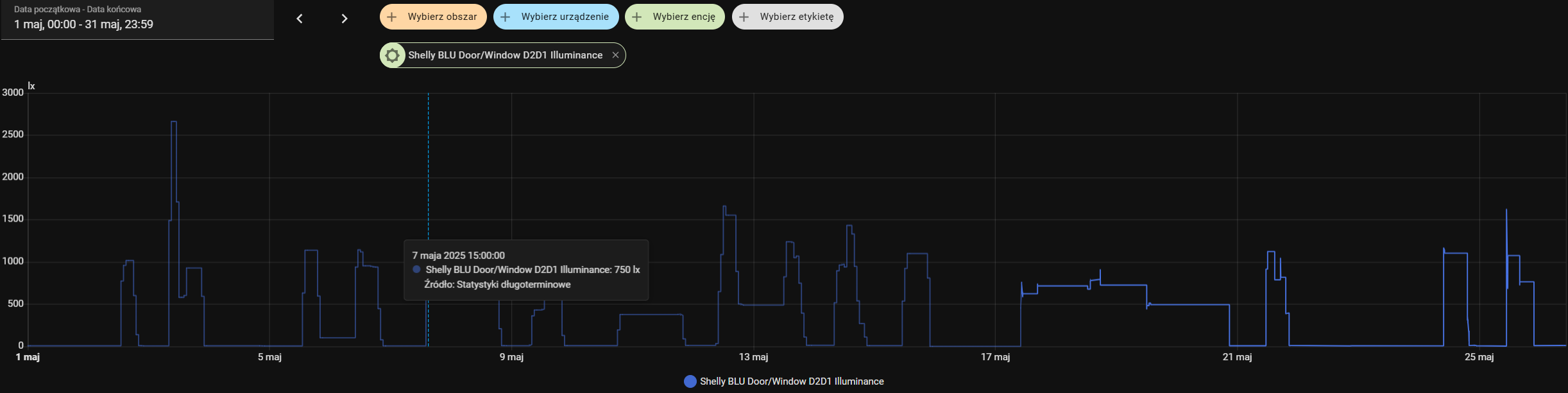Click the 2500 y-axis value
Screen dimensions: 1568x393
point(13,135)
